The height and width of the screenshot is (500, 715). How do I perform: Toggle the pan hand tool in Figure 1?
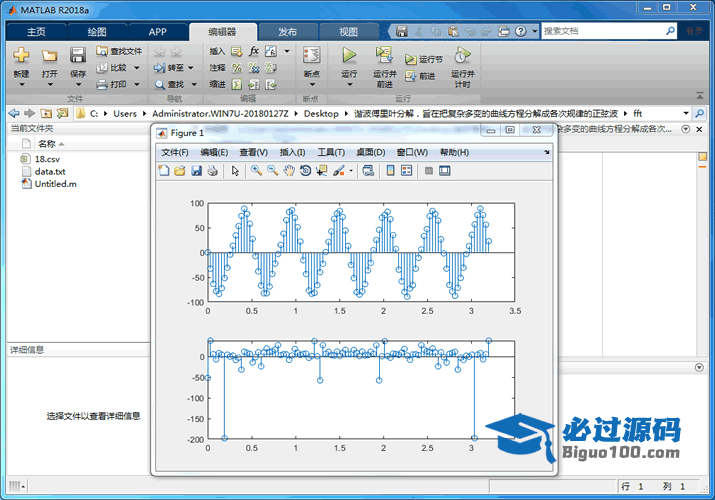[x=289, y=171]
